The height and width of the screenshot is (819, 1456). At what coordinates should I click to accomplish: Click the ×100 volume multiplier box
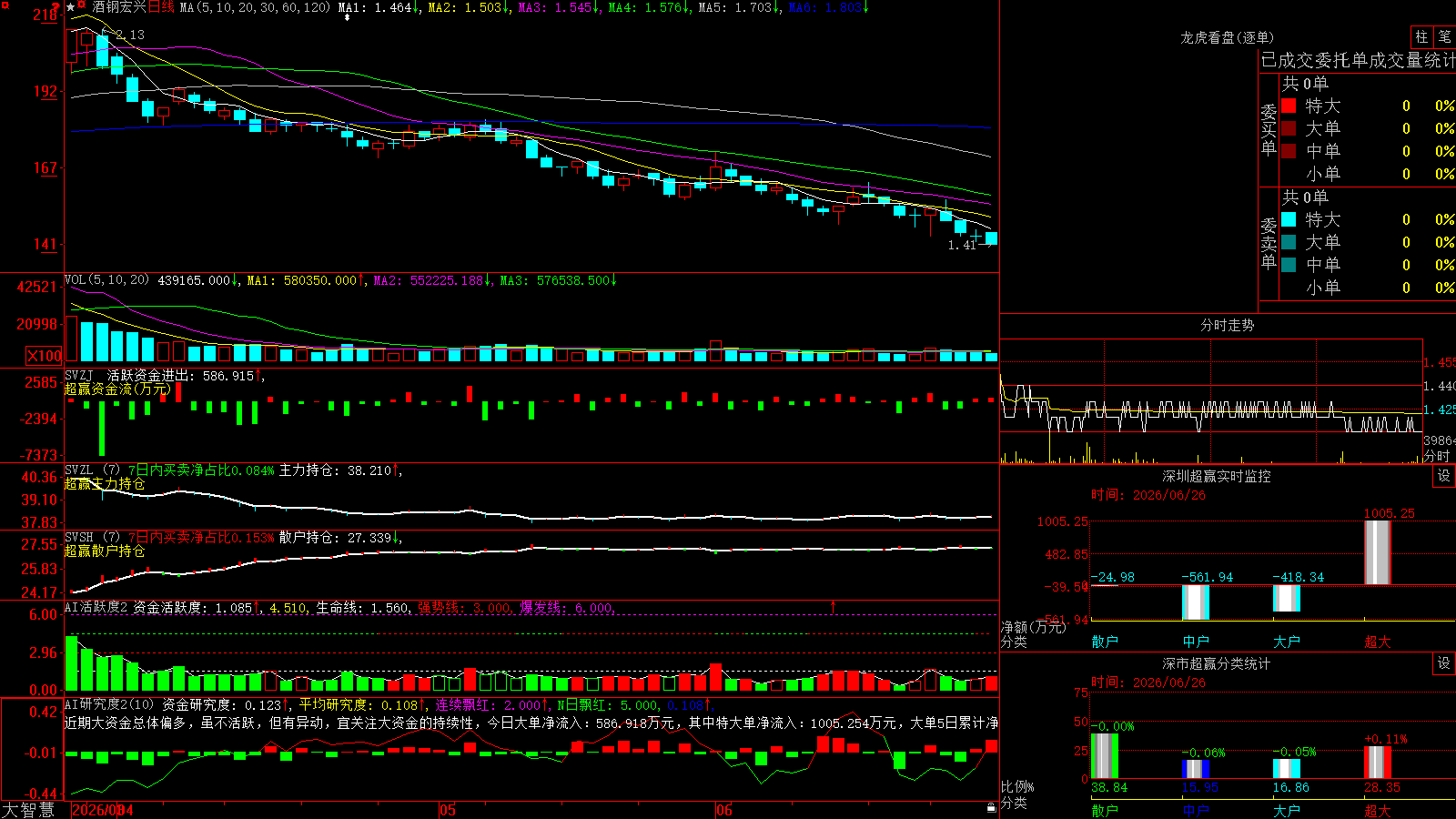(x=44, y=356)
